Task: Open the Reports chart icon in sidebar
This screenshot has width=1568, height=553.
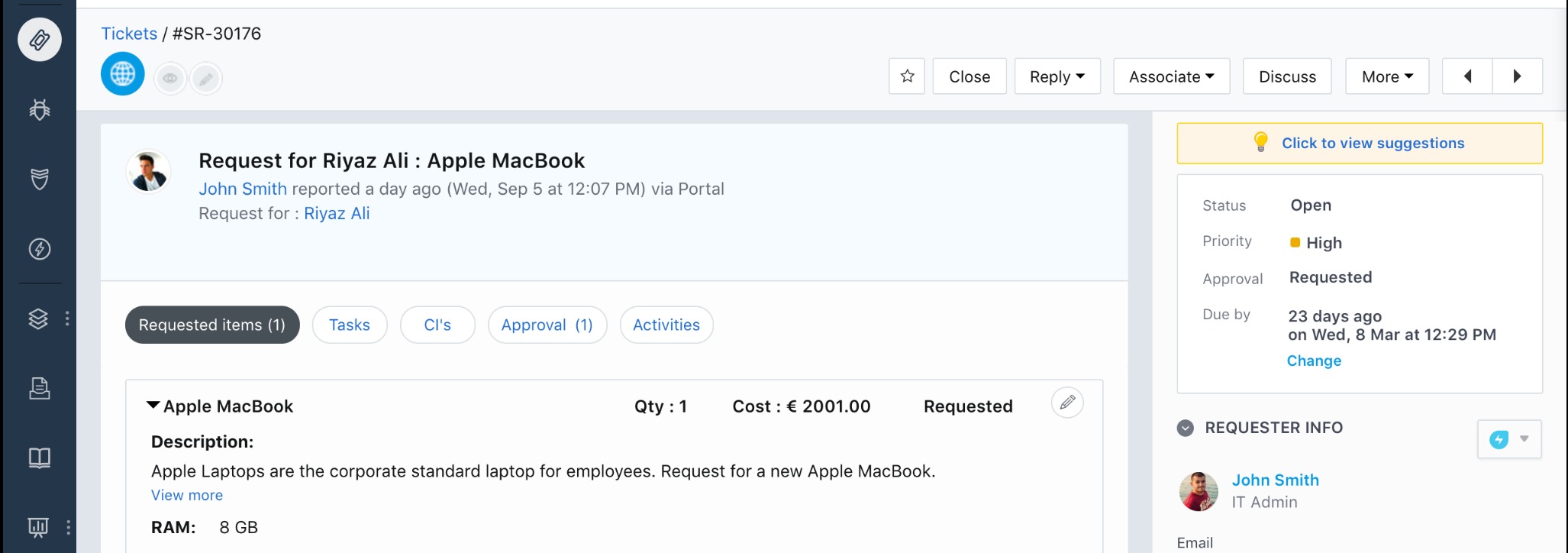Action: coord(38,526)
